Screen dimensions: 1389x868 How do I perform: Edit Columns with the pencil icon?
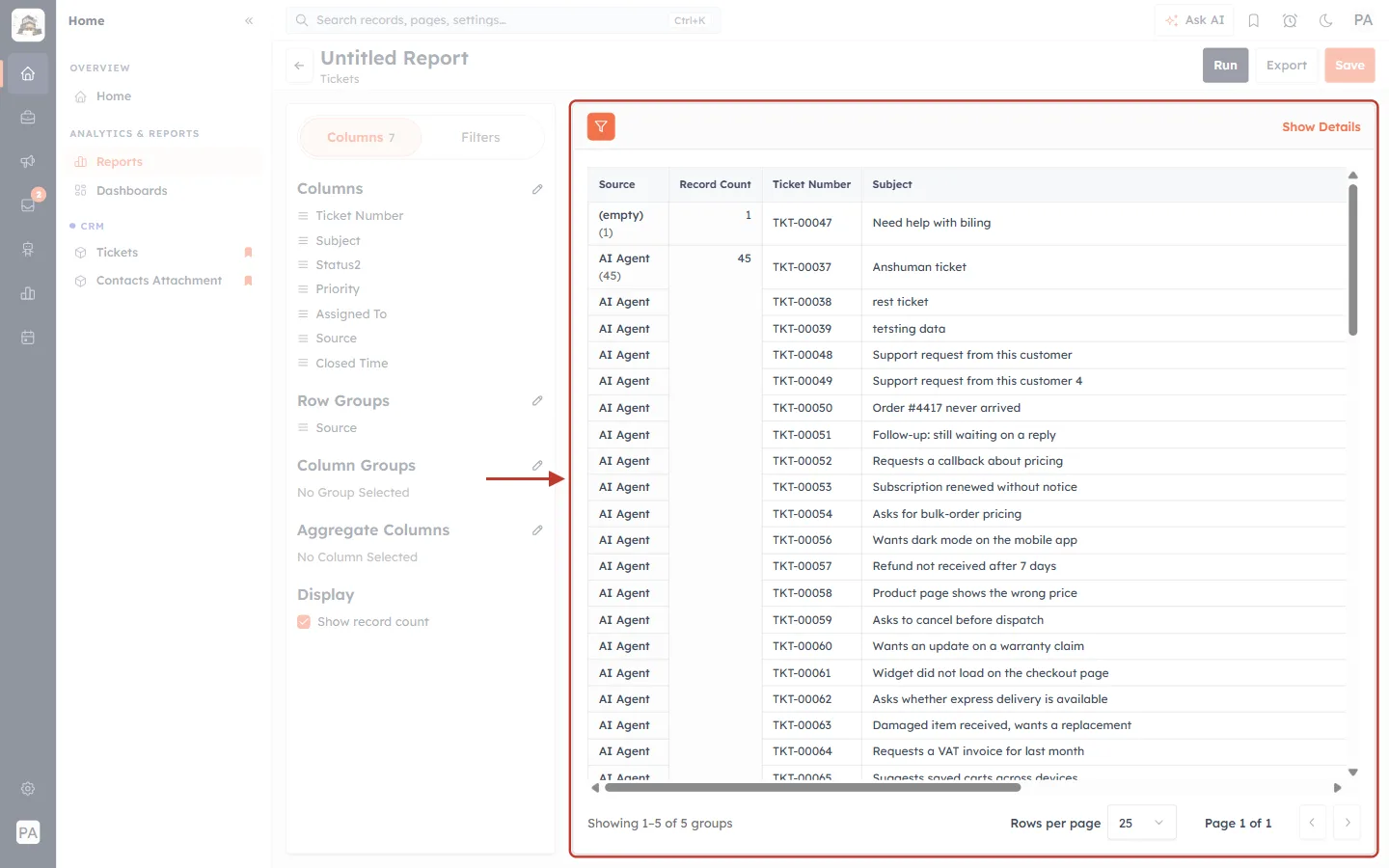(x=537, y=189)
